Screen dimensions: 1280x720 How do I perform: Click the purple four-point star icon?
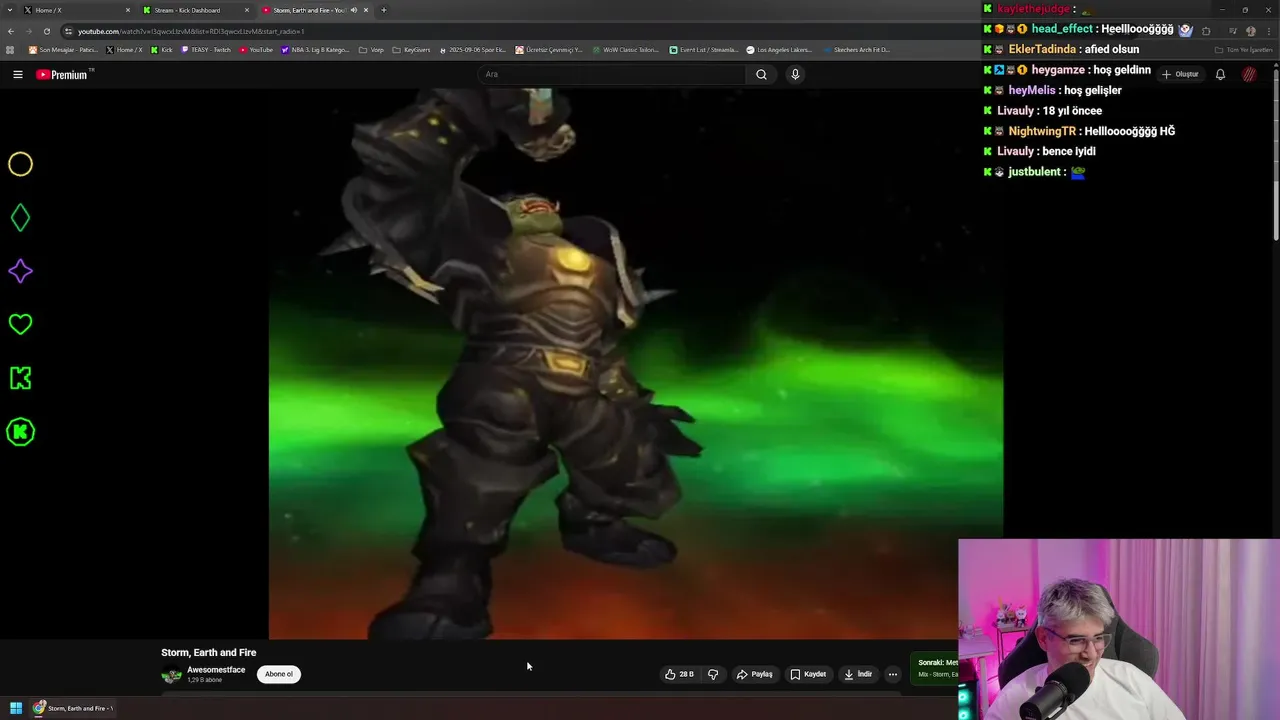pos(20,271)
